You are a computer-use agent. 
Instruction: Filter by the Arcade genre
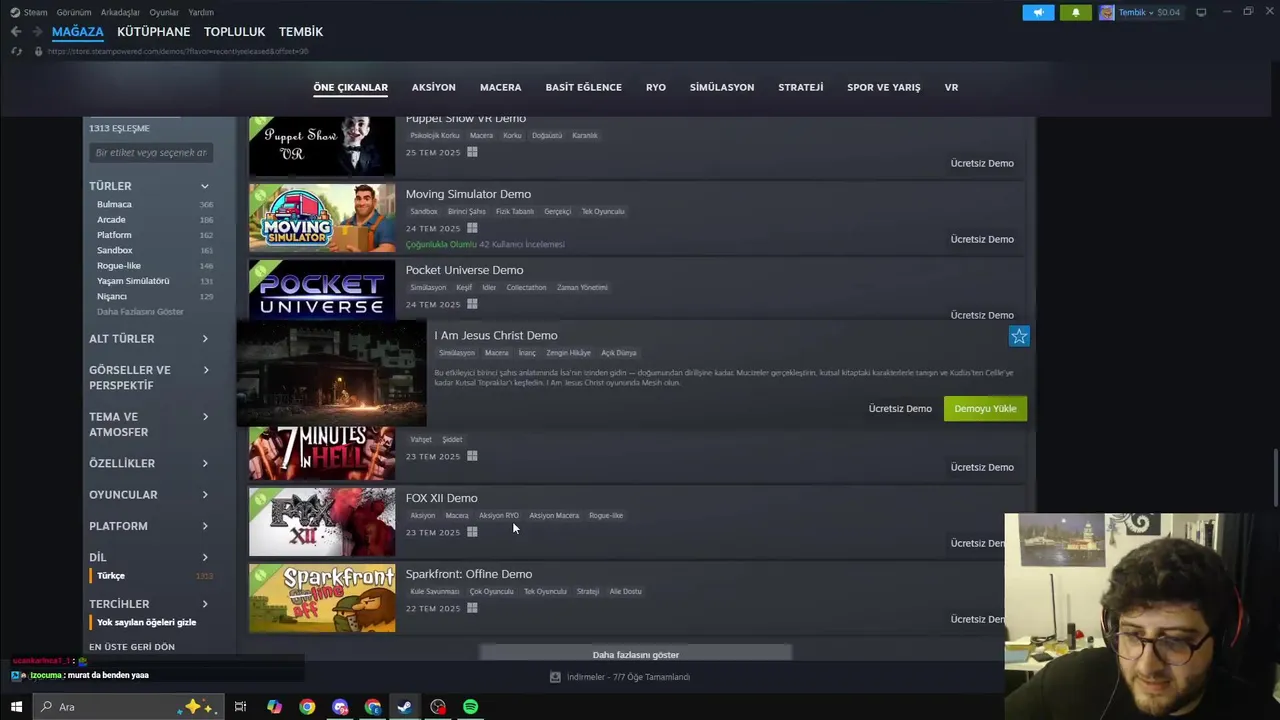111,220
